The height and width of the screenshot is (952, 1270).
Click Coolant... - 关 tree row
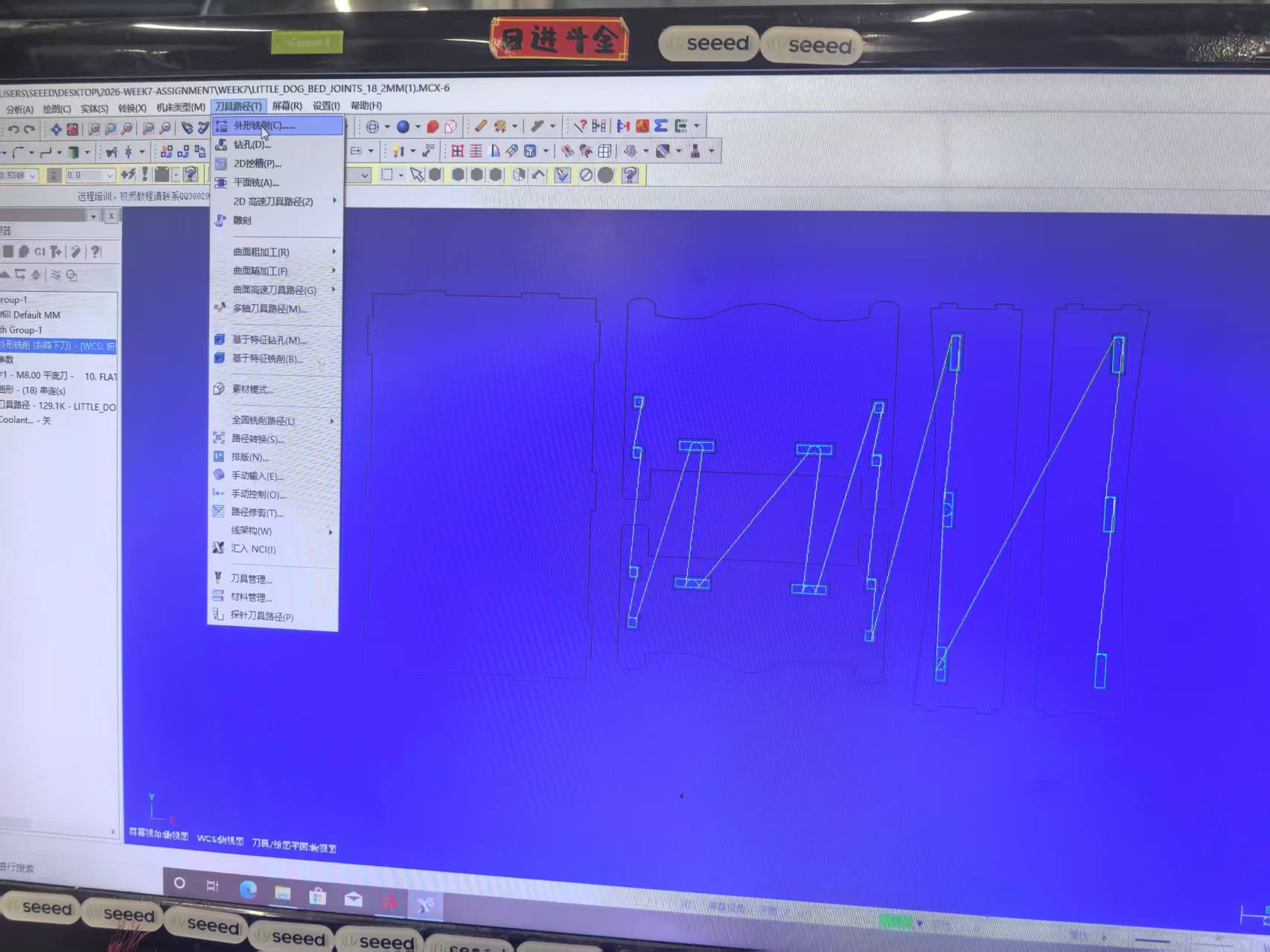(27, 421)
